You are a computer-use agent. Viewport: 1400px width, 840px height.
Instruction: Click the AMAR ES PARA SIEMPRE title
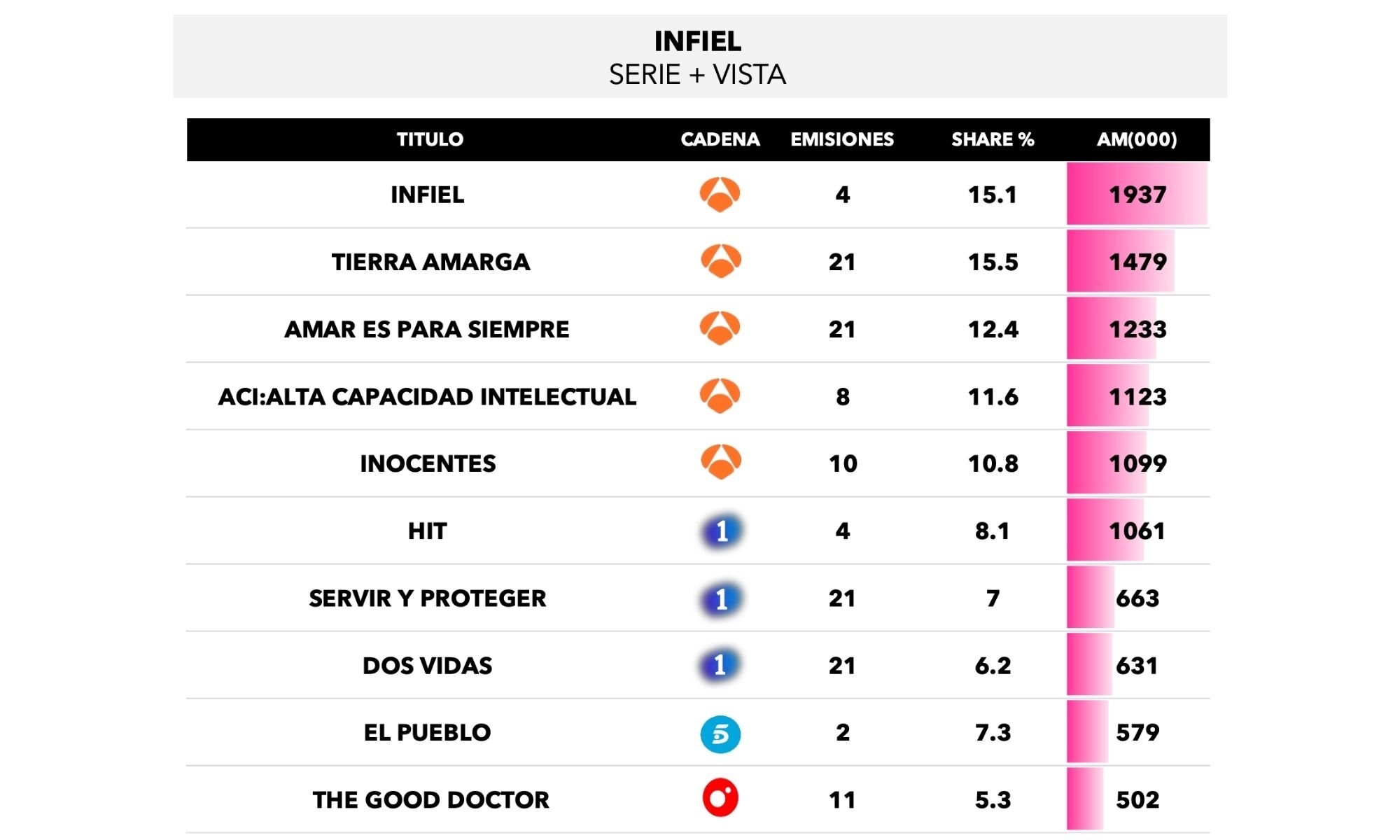pos(426,329)
